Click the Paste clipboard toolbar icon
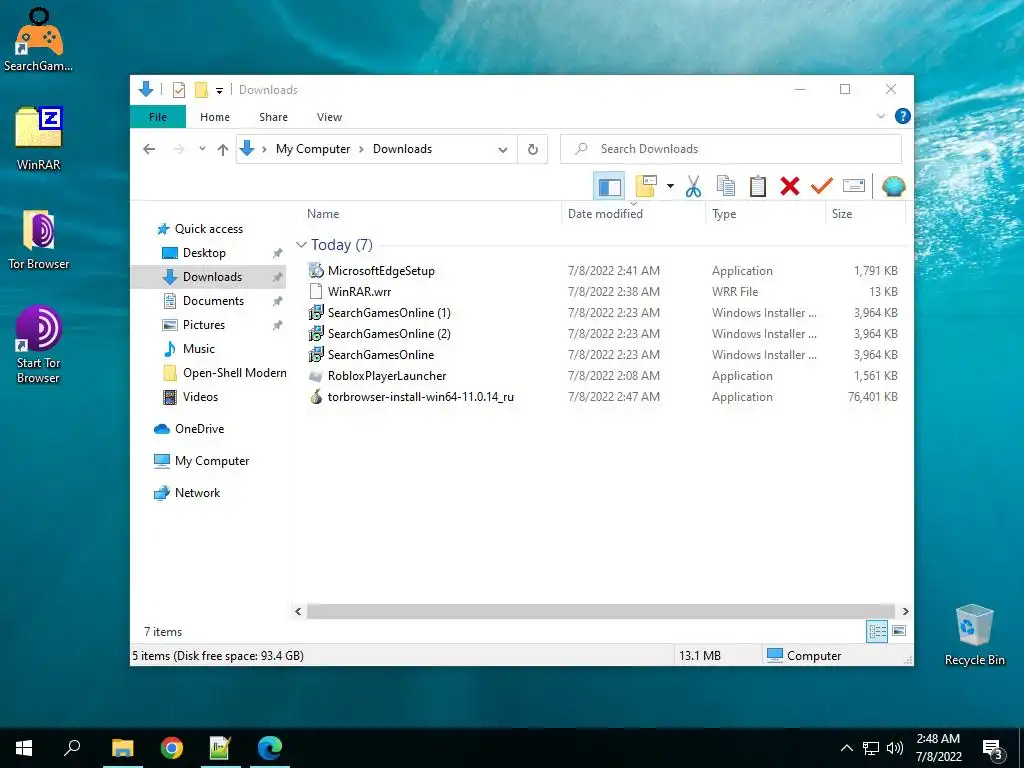Viewport: 1024px width, 768px height. (x=758, y=187)
